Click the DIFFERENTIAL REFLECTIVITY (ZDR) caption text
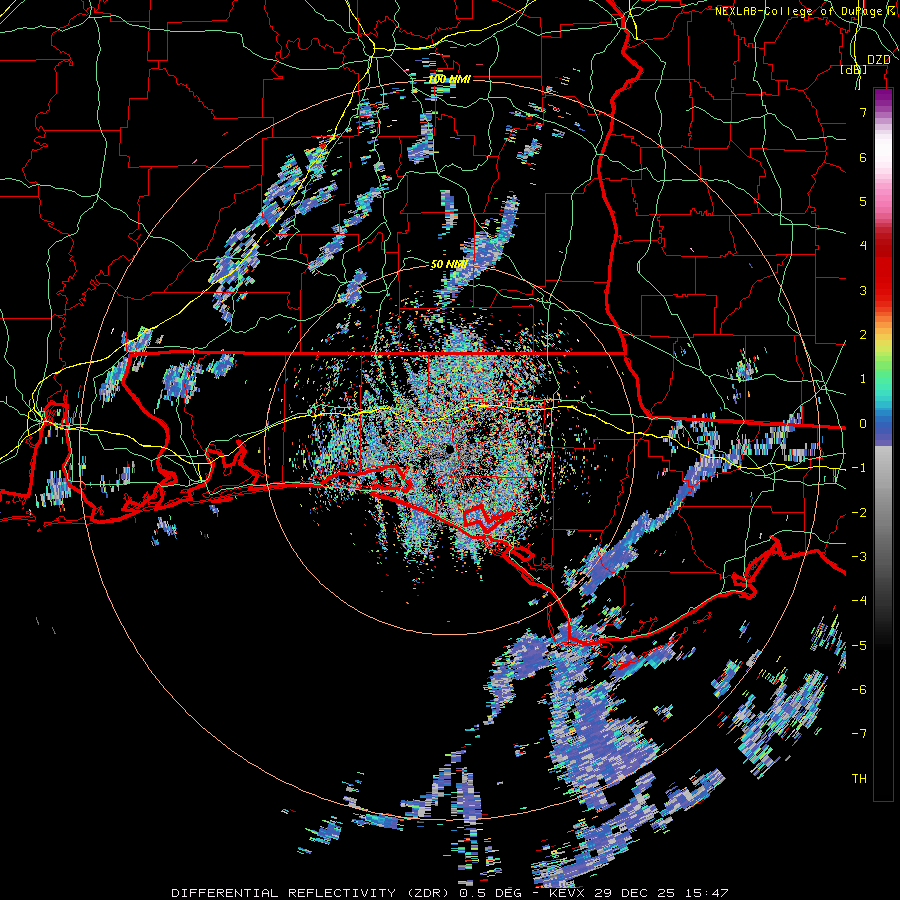 pos(312,893)
